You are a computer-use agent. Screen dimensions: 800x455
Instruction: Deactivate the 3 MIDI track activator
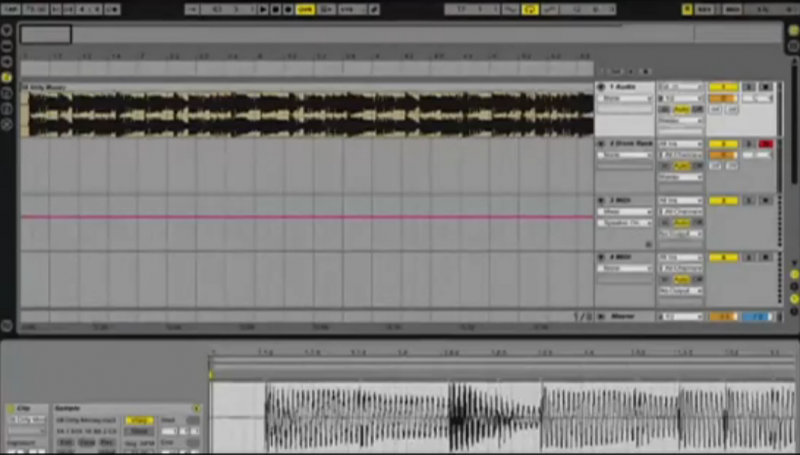(x=723, y=201)
